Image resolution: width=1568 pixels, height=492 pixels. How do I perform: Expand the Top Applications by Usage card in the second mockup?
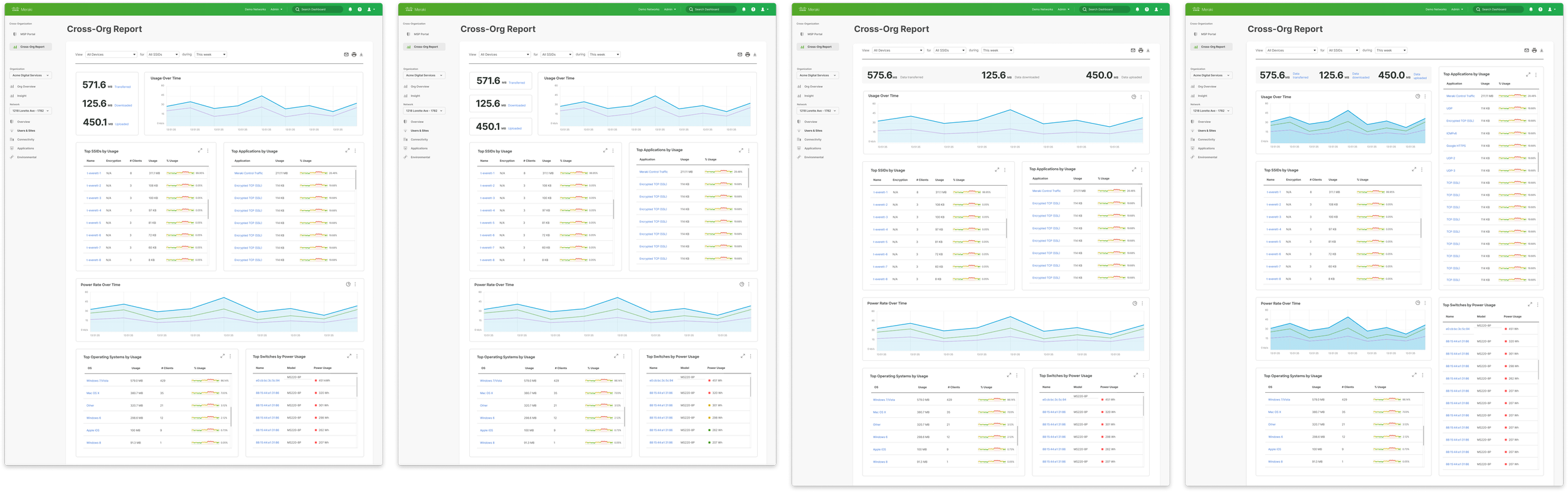(741, 151)
